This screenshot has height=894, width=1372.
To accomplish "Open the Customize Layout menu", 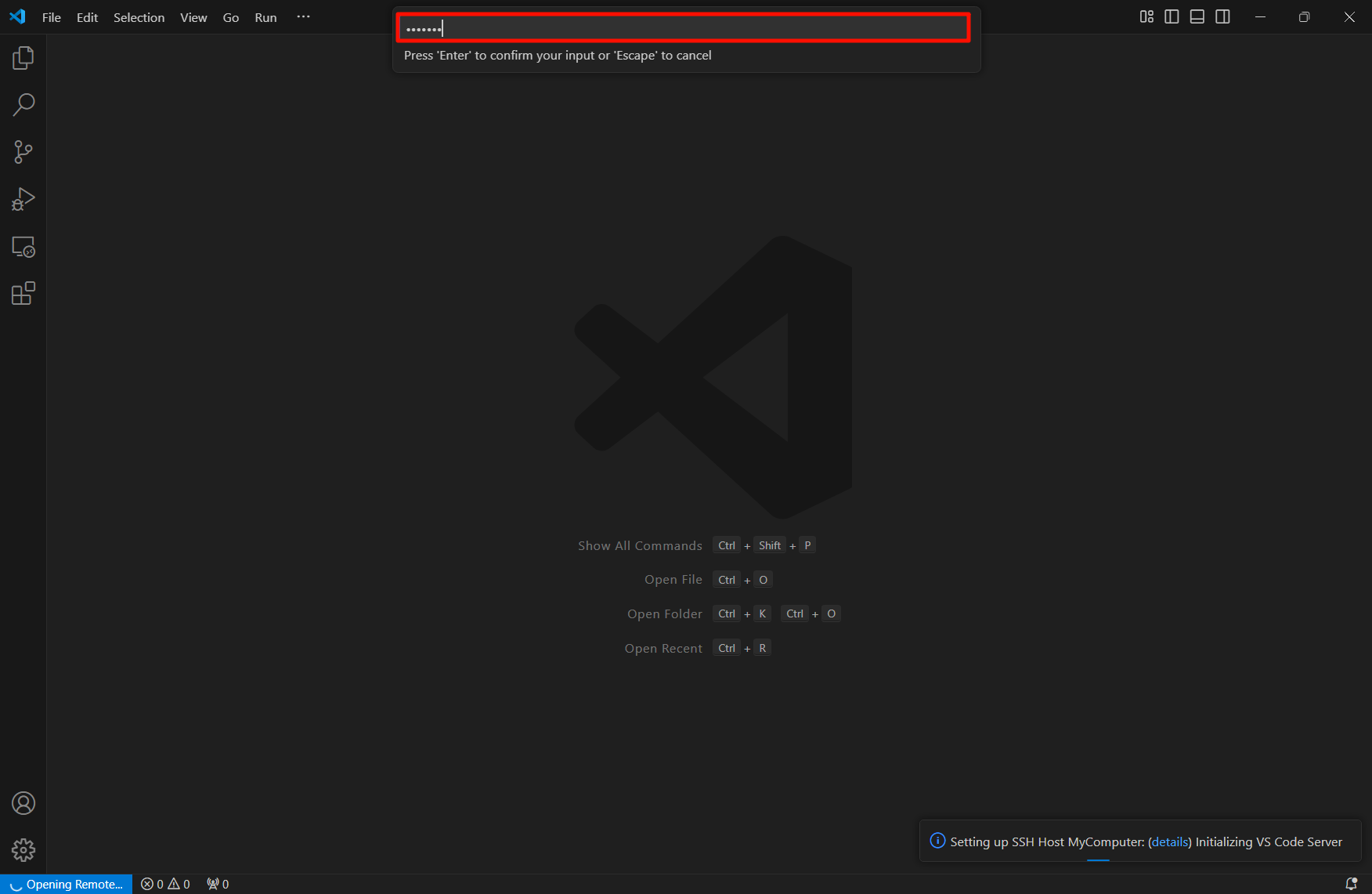I will click(x=1146, y=17).
